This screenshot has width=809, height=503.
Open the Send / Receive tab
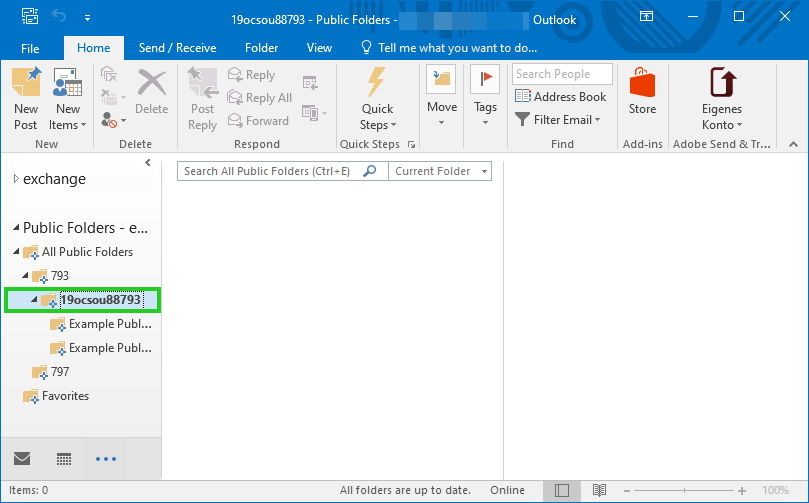point(179,47)
